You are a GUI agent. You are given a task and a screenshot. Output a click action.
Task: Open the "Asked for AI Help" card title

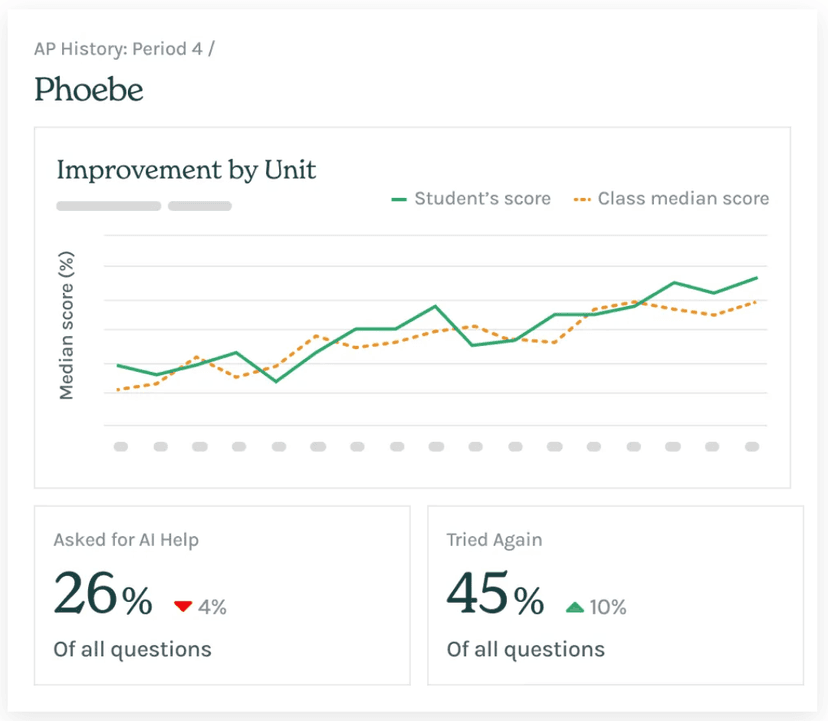[x=126, y=540]
